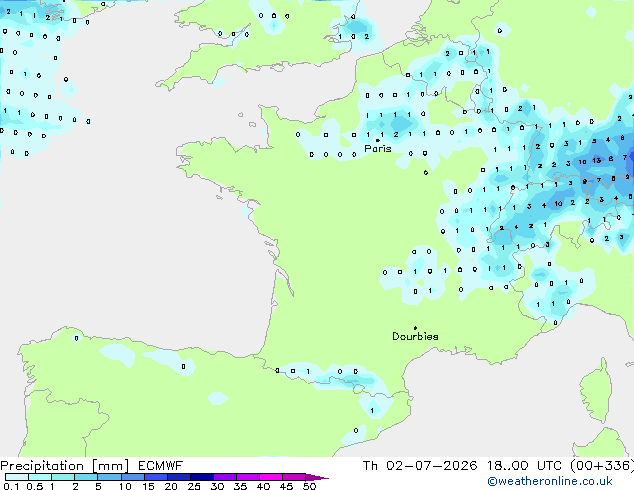This screenshot has width=634, height=490.
Task: Click the legend value 50
Action: tap(309, 486)
